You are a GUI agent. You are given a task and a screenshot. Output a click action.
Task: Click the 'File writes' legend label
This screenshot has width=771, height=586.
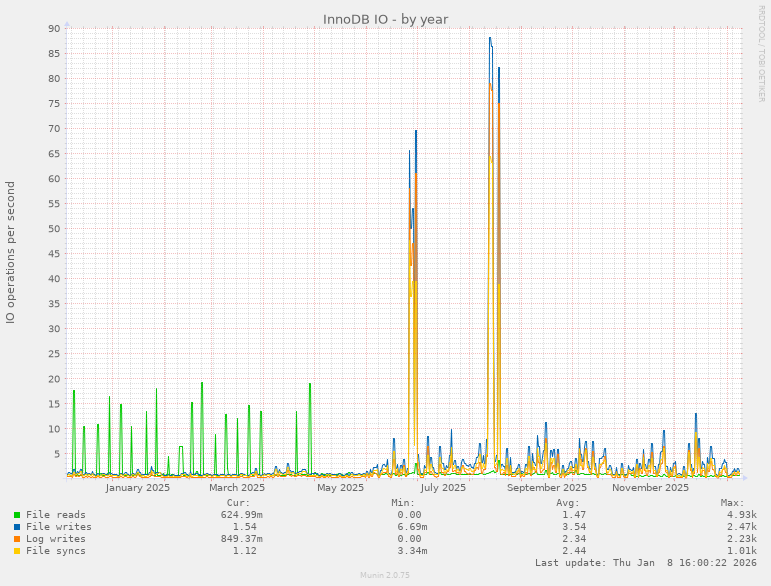[x=59, y=527]
